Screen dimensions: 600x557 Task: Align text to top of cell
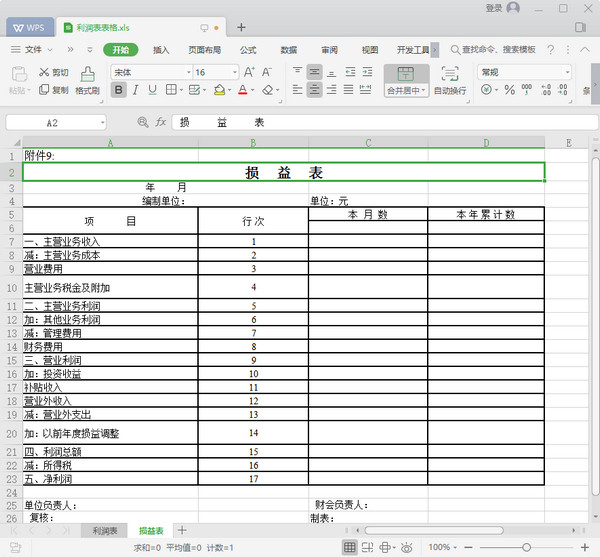pyautogui.click(x=297, y=72)
